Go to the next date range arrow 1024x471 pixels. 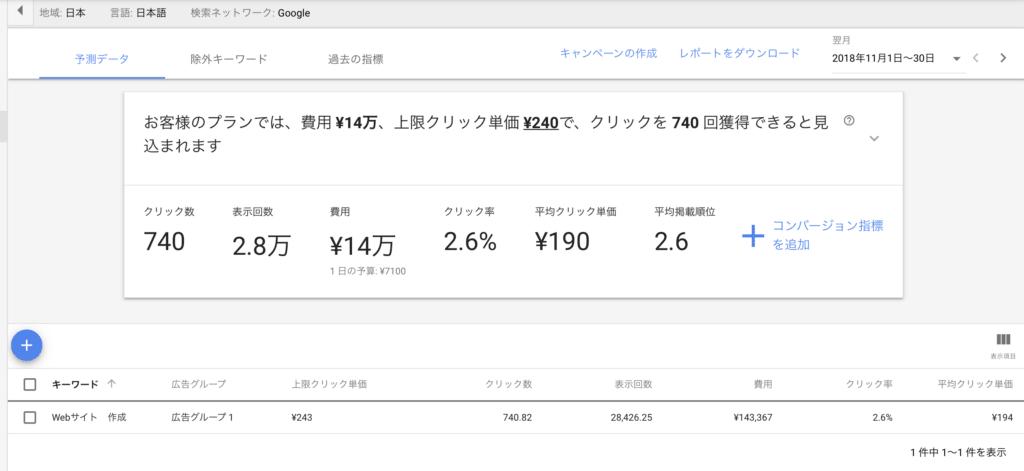1003,58
